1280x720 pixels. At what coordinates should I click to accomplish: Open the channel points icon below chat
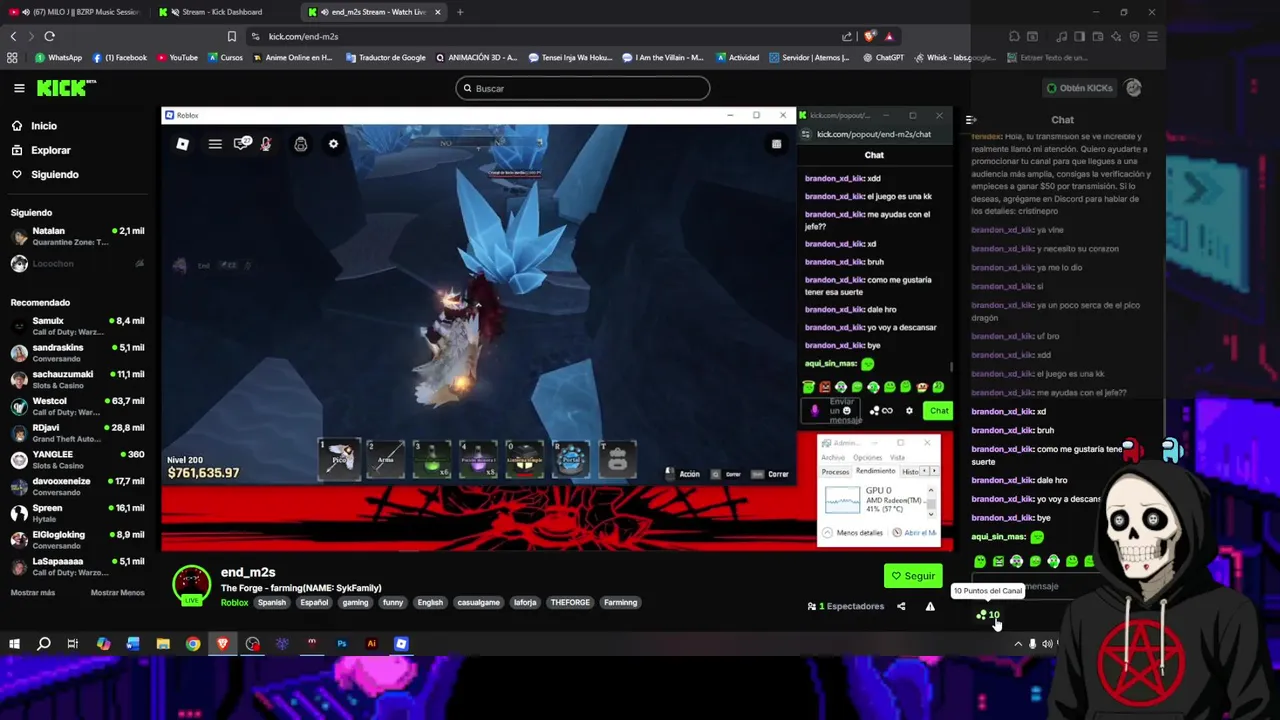pos(988,615)
